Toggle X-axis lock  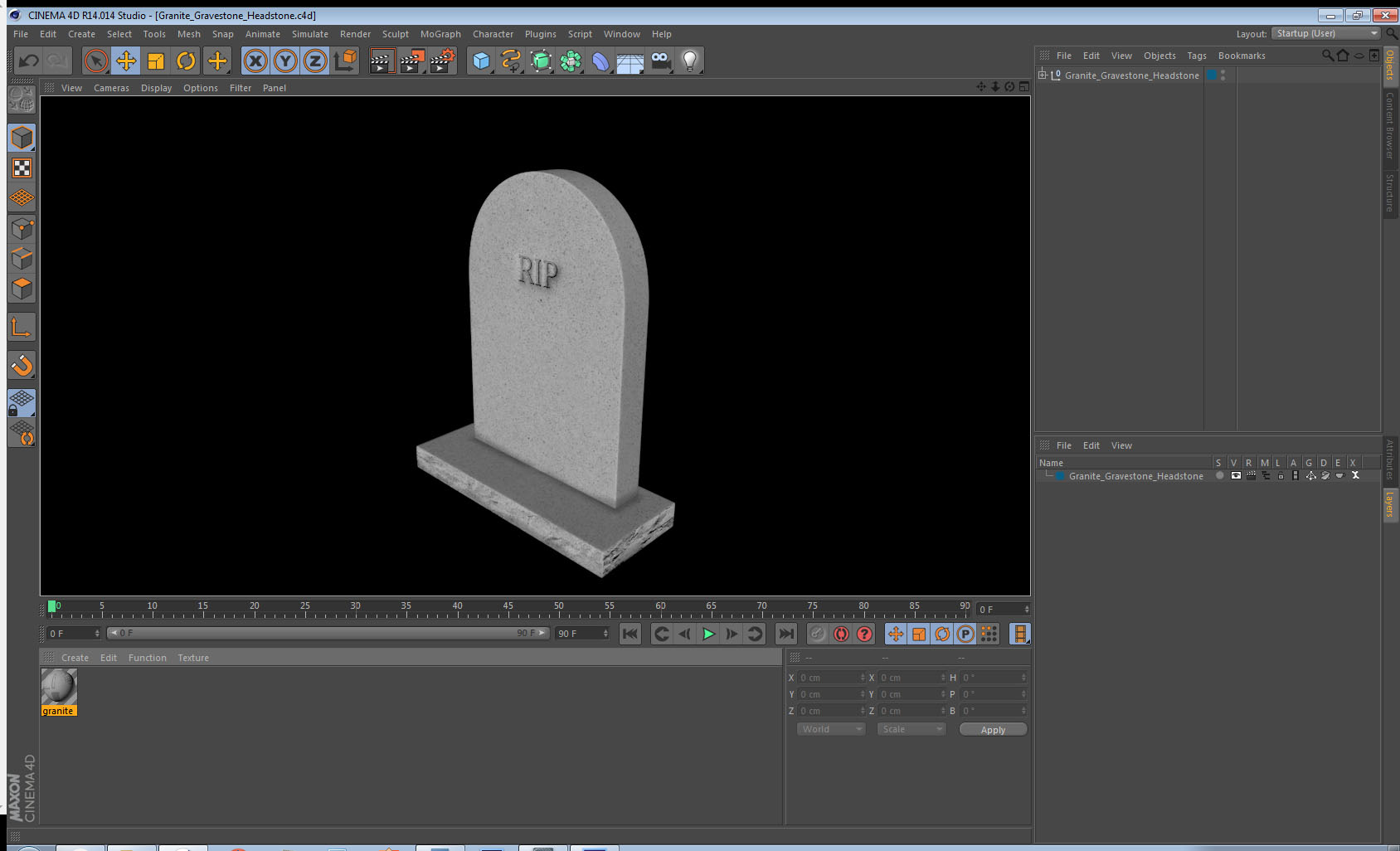coord(255,61)
